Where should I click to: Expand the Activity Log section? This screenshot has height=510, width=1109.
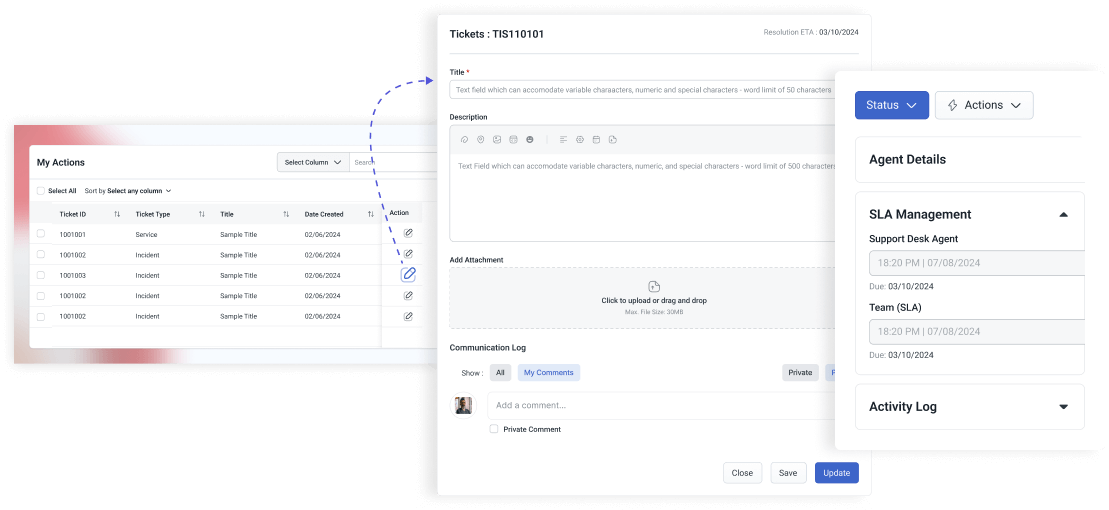pyautogui.click(x=1063, y=407)
